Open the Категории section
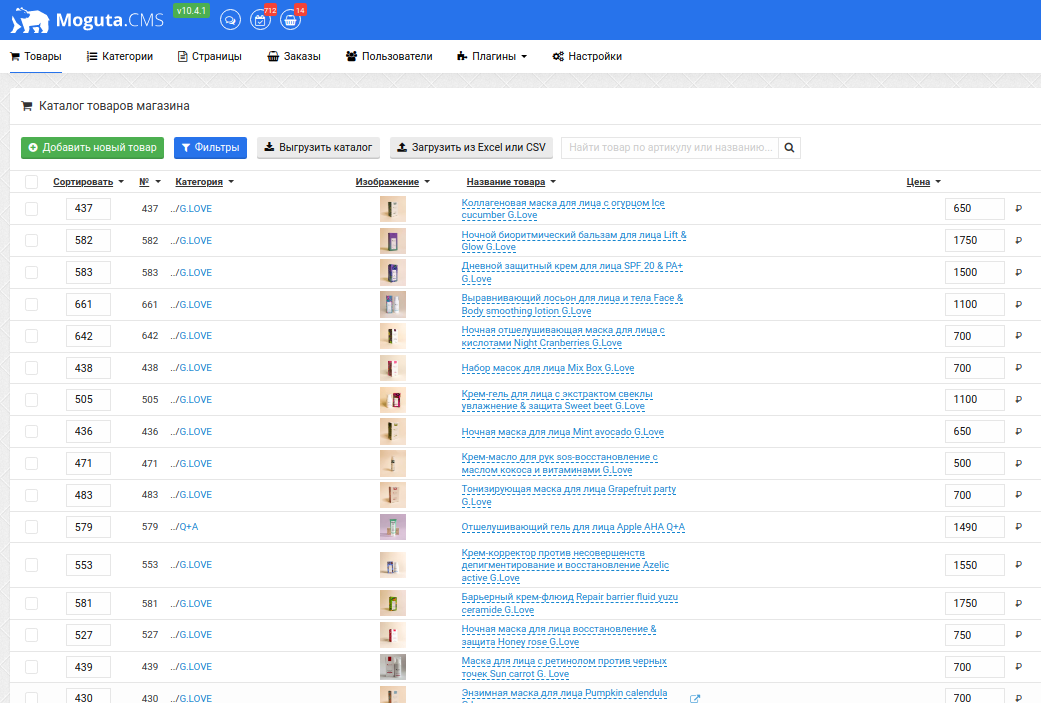The height and width of the screenshot is (703, 1041). pyautogui.click(x=120, y=56)
